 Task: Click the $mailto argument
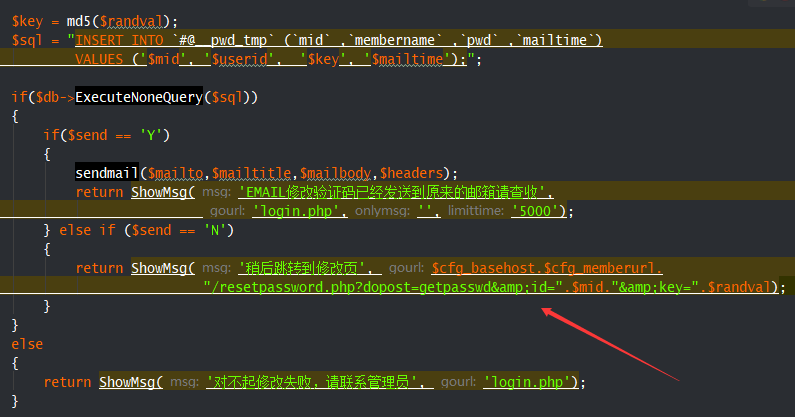tap(175, 173)
